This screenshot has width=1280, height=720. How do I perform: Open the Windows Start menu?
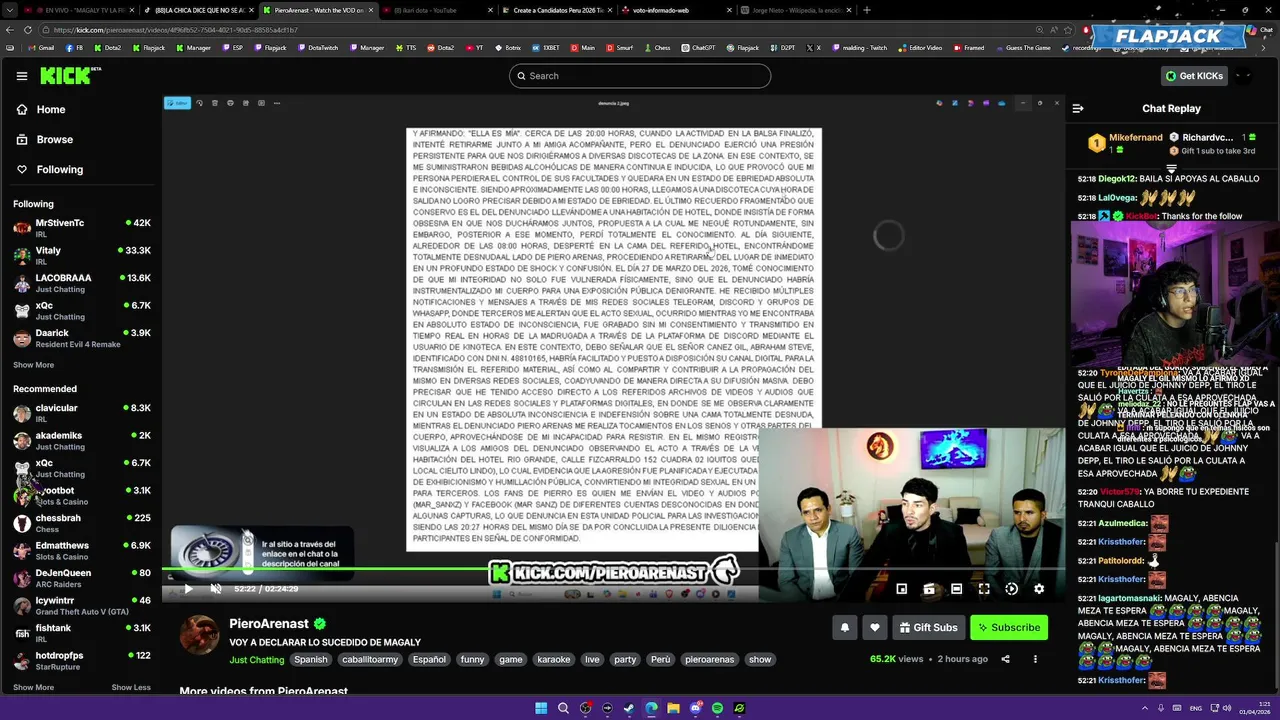[541, 708]
